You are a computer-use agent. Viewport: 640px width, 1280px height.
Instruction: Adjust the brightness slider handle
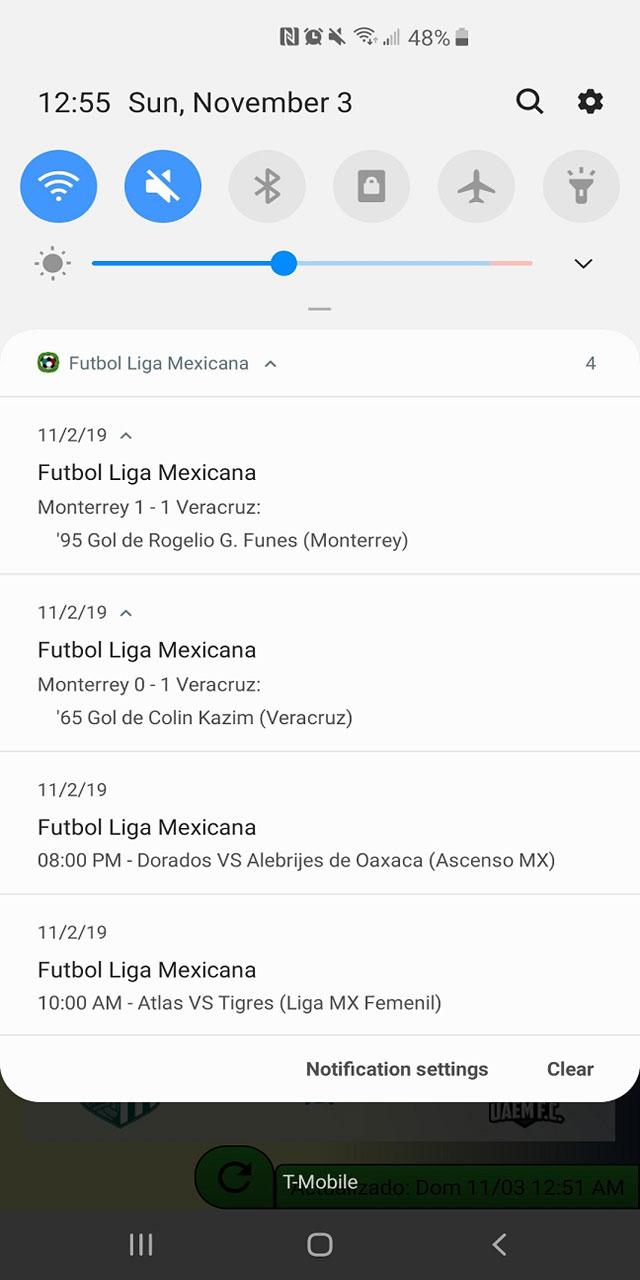point(284,263)
